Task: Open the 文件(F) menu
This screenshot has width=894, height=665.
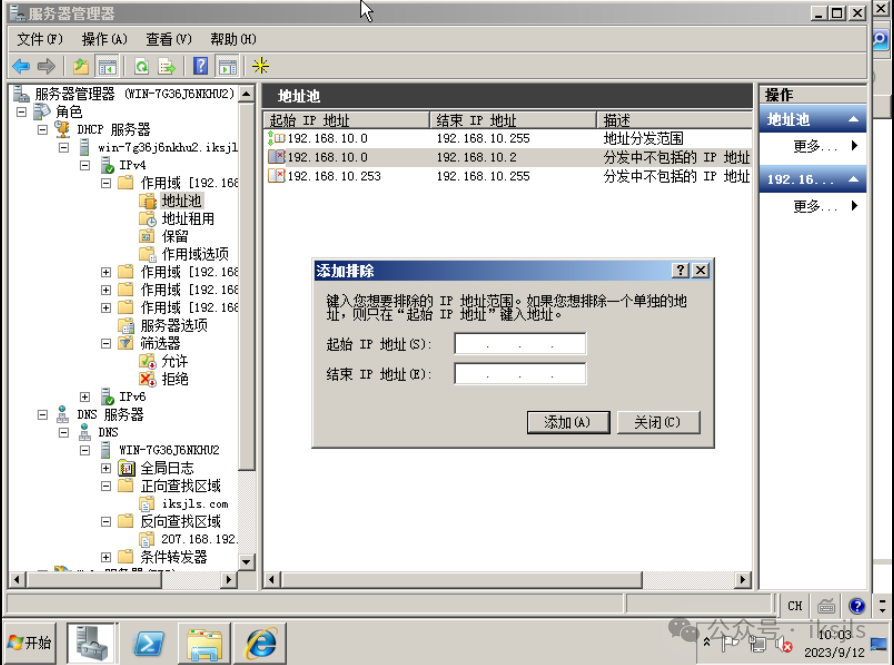Action: click(x=39, y=39)
